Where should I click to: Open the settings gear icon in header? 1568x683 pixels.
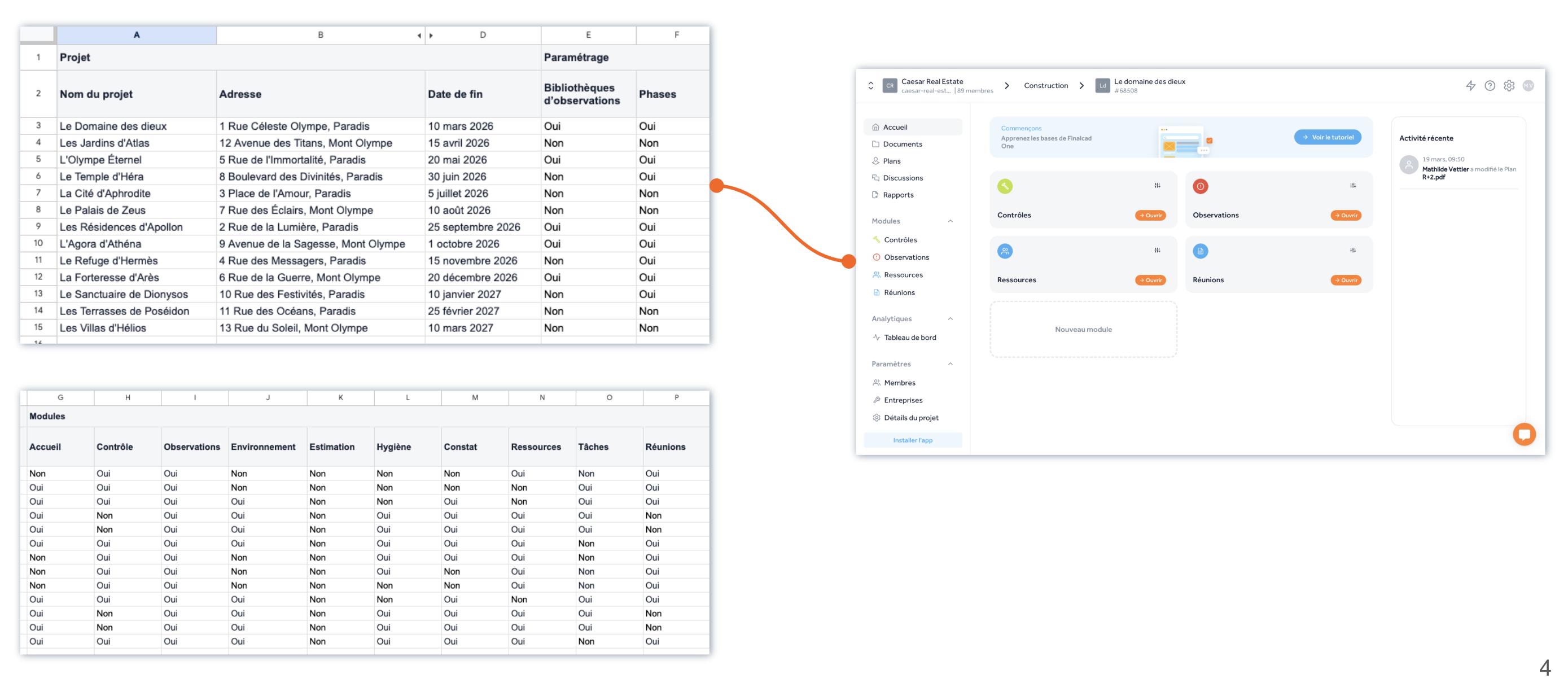pyautogui.click(x=1508, y=86)
